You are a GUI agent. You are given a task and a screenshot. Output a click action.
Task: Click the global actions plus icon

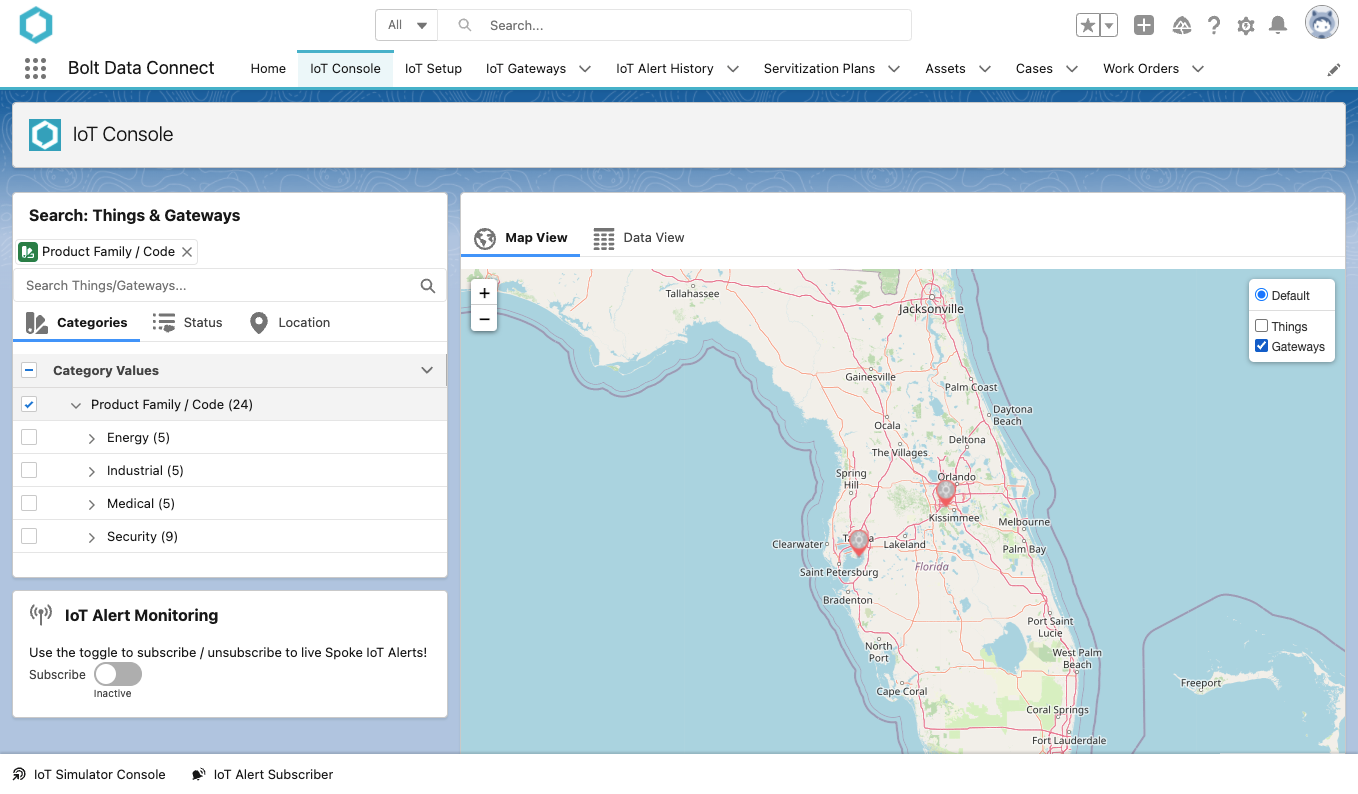pos(1144,26)
